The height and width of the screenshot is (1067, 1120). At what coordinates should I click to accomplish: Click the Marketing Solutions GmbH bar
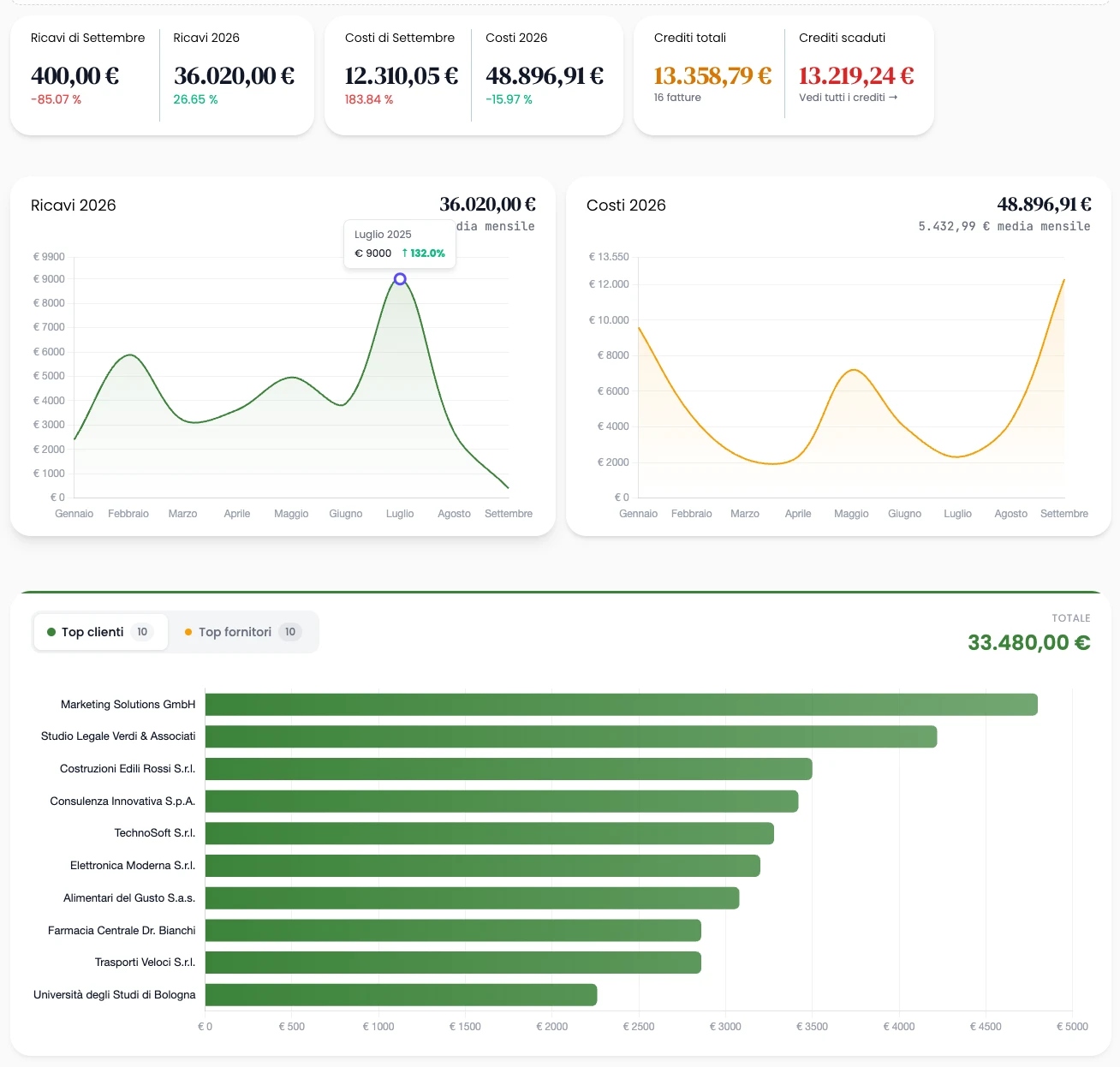[622, 705]
